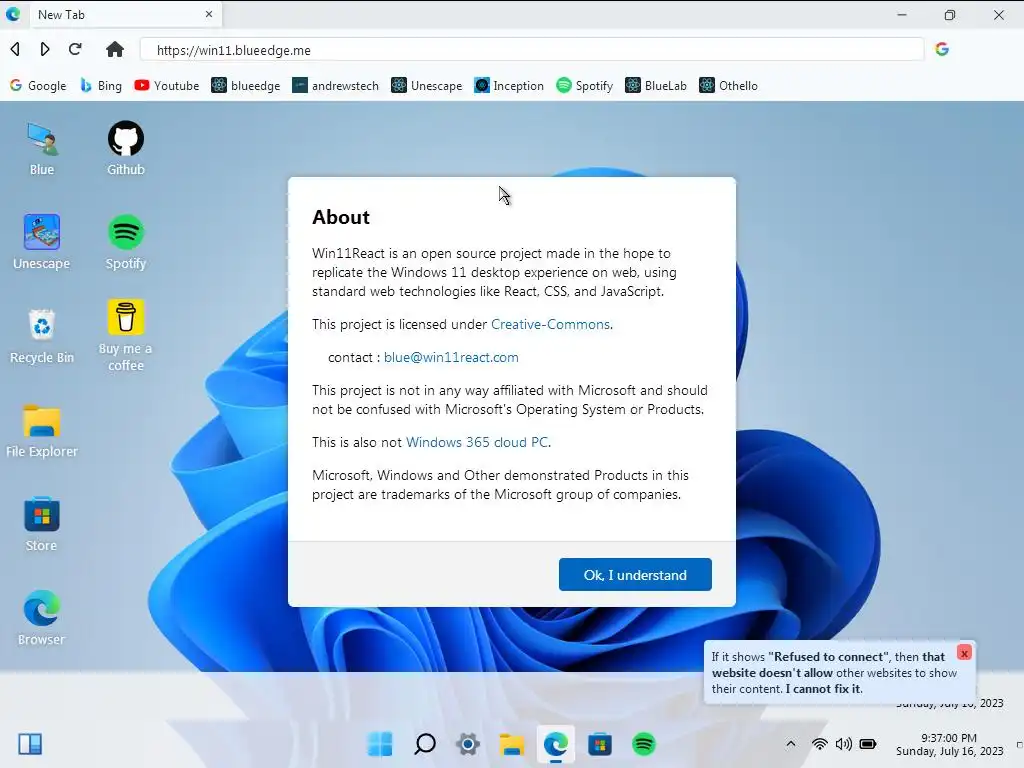Go to home using house icon

pos(115,49)
